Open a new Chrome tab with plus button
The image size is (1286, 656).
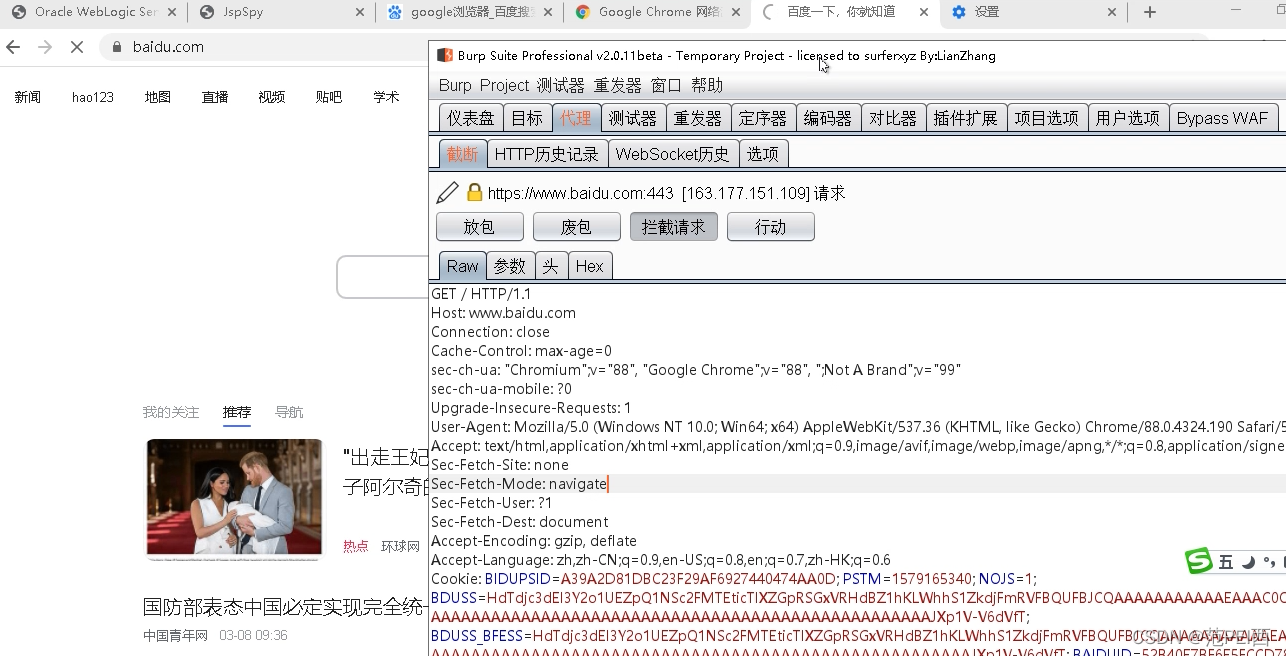[1150, 12]
